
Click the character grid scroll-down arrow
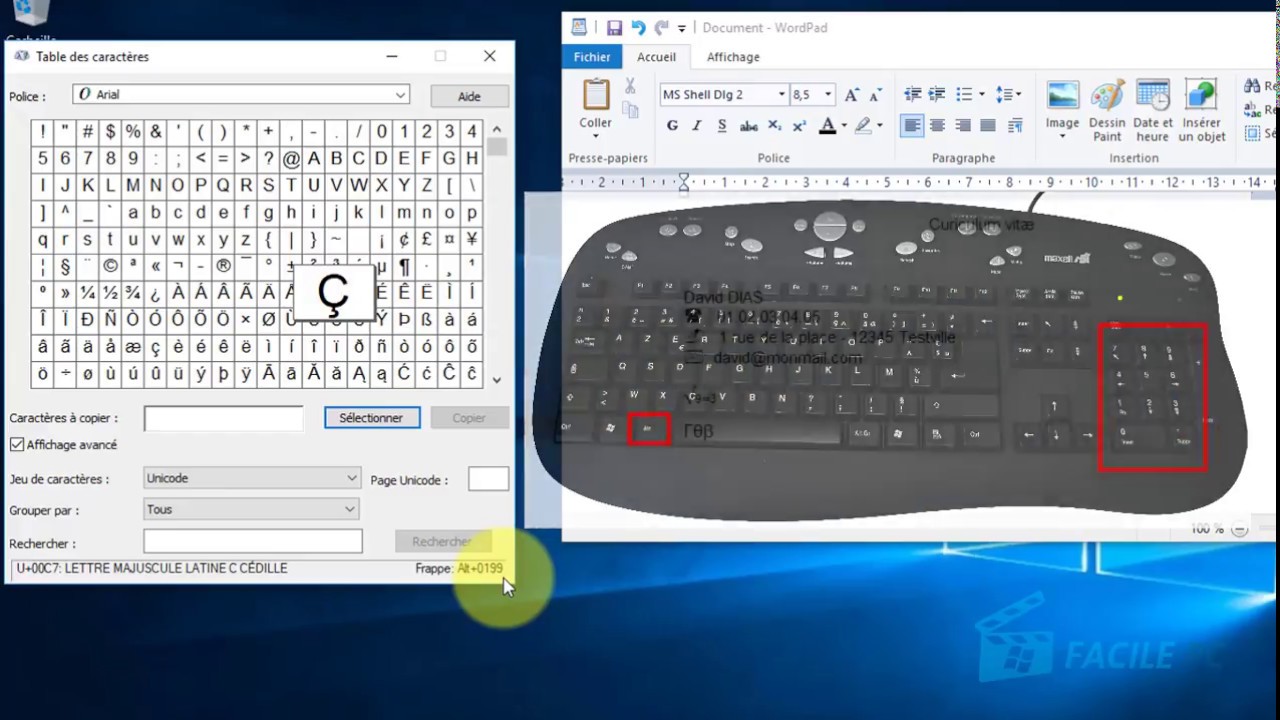coord(497,379)
